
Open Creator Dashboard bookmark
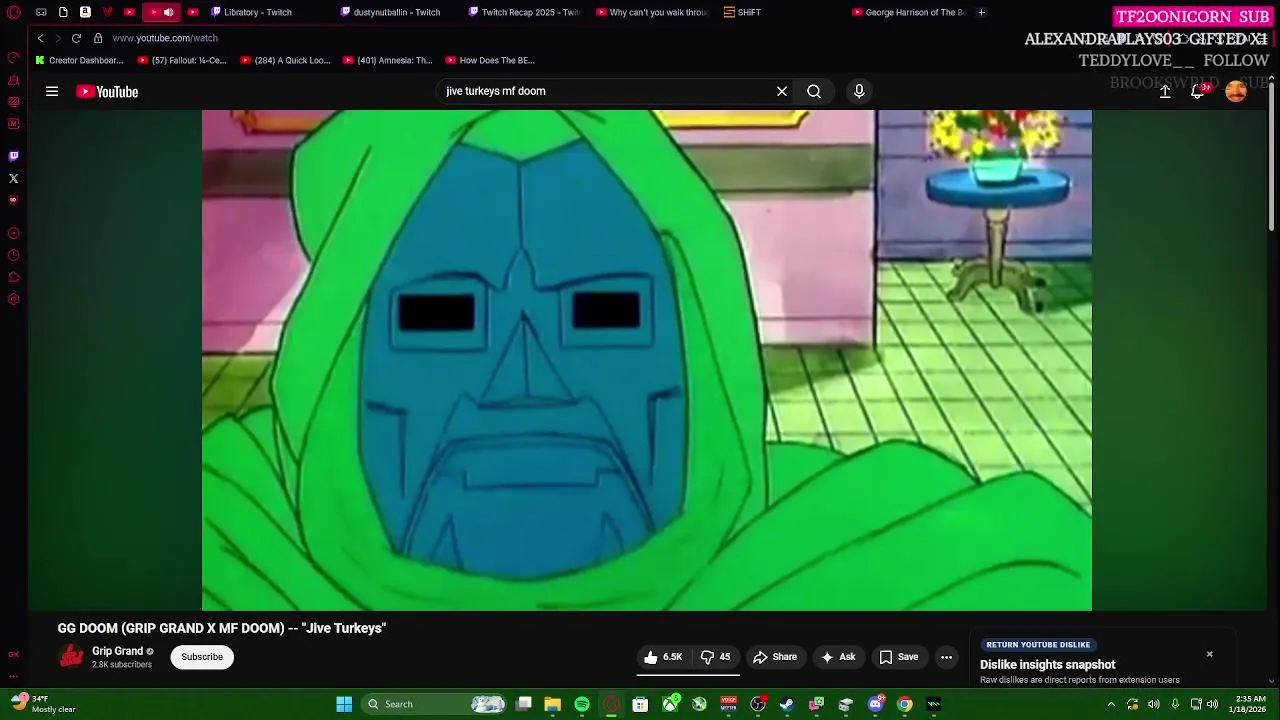(x=79, y=60)
